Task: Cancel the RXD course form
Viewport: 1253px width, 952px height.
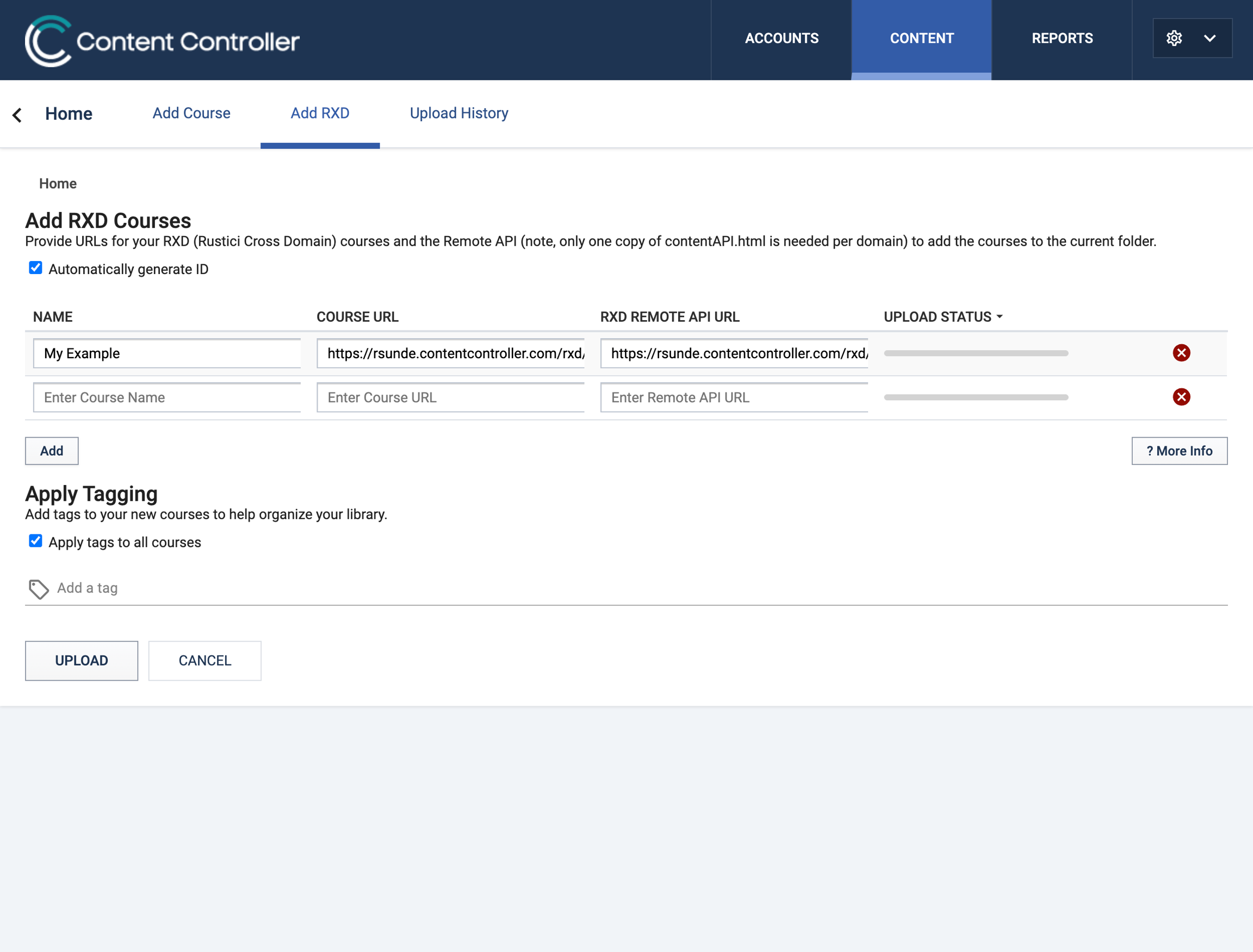Action: pos(204,661)
